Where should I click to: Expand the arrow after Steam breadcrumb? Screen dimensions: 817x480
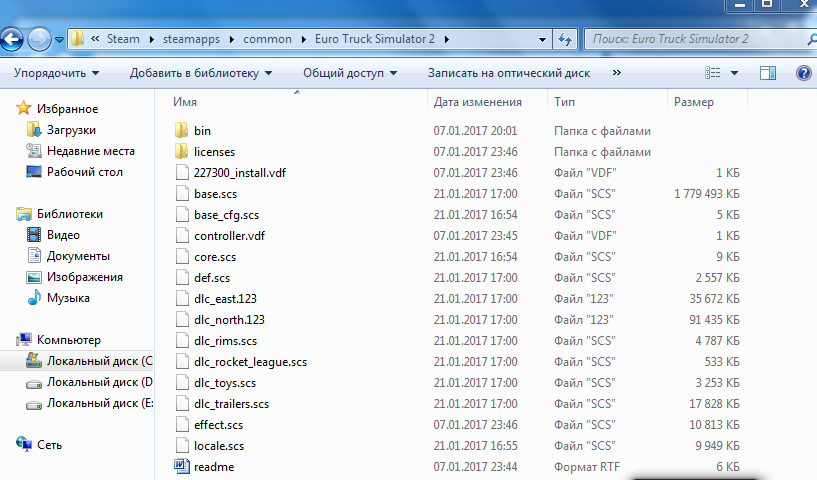(x=152, y=40)
